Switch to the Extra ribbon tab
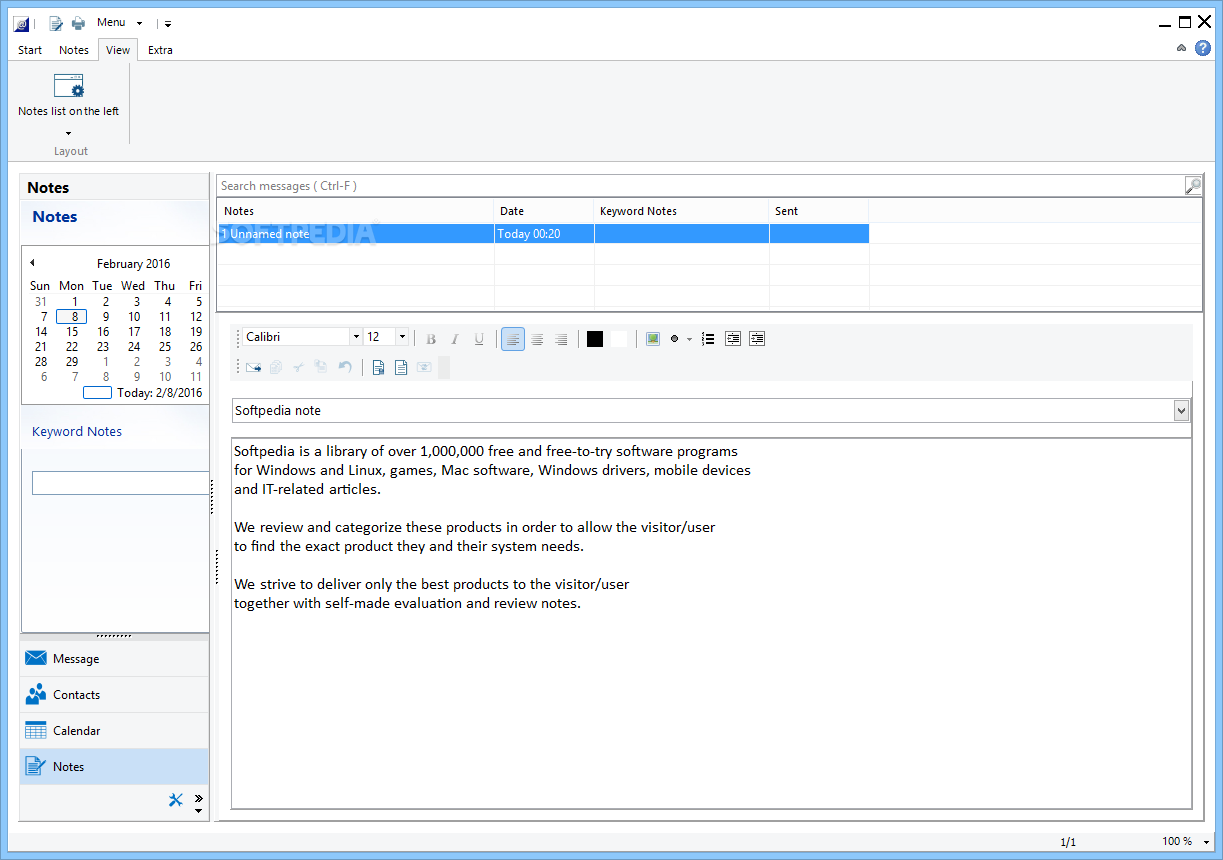 click(x=161, y=50)
